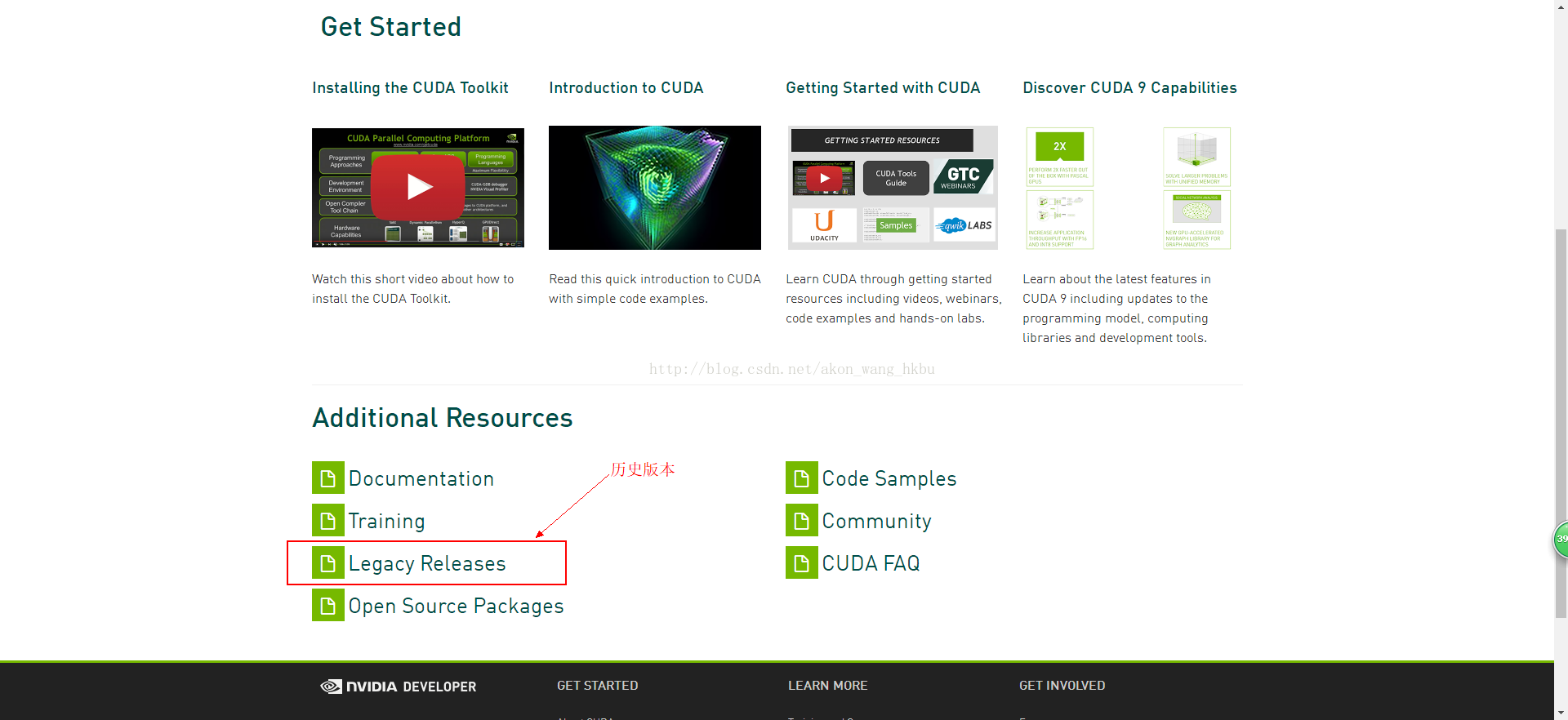Click the FP16 and INT8 throughput tile
This screenshot has width=1568, height=720.
pyautogui.click(x=1059, y=220)
